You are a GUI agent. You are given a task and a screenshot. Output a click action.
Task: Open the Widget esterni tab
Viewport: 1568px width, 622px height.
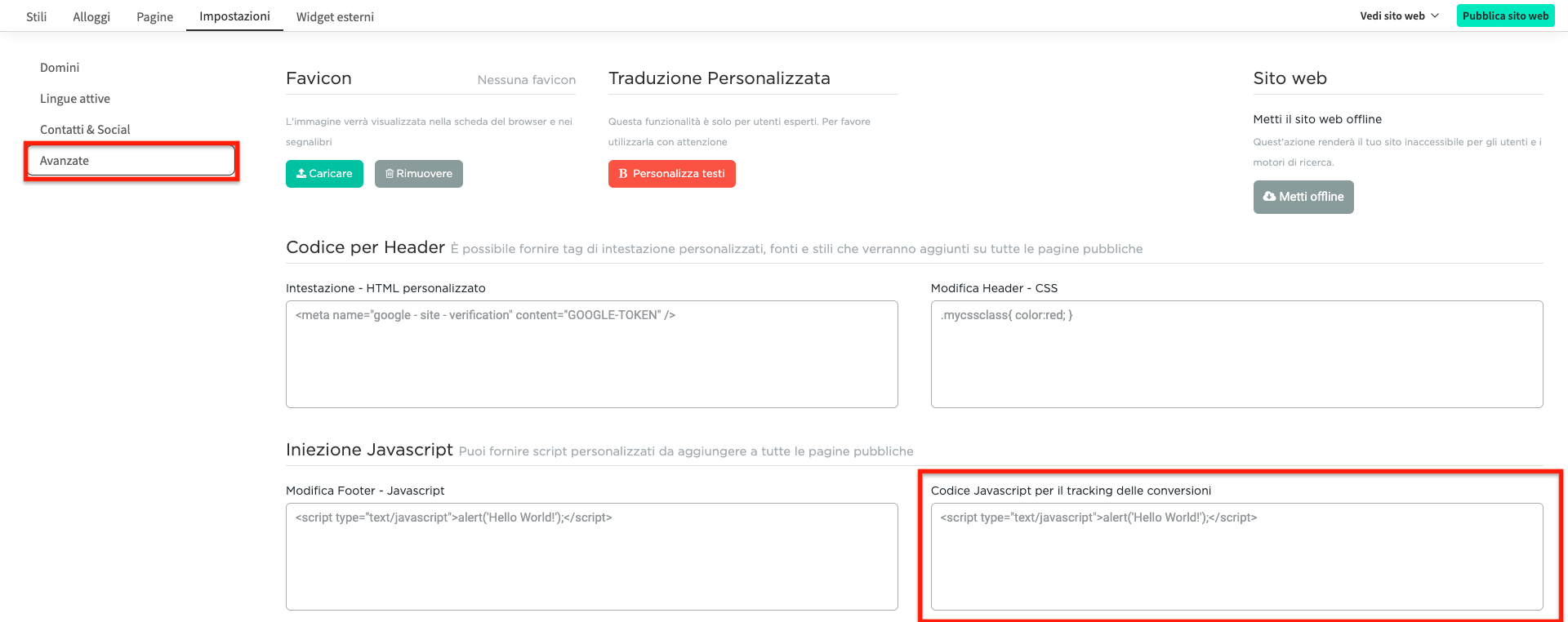click(335, 16)
